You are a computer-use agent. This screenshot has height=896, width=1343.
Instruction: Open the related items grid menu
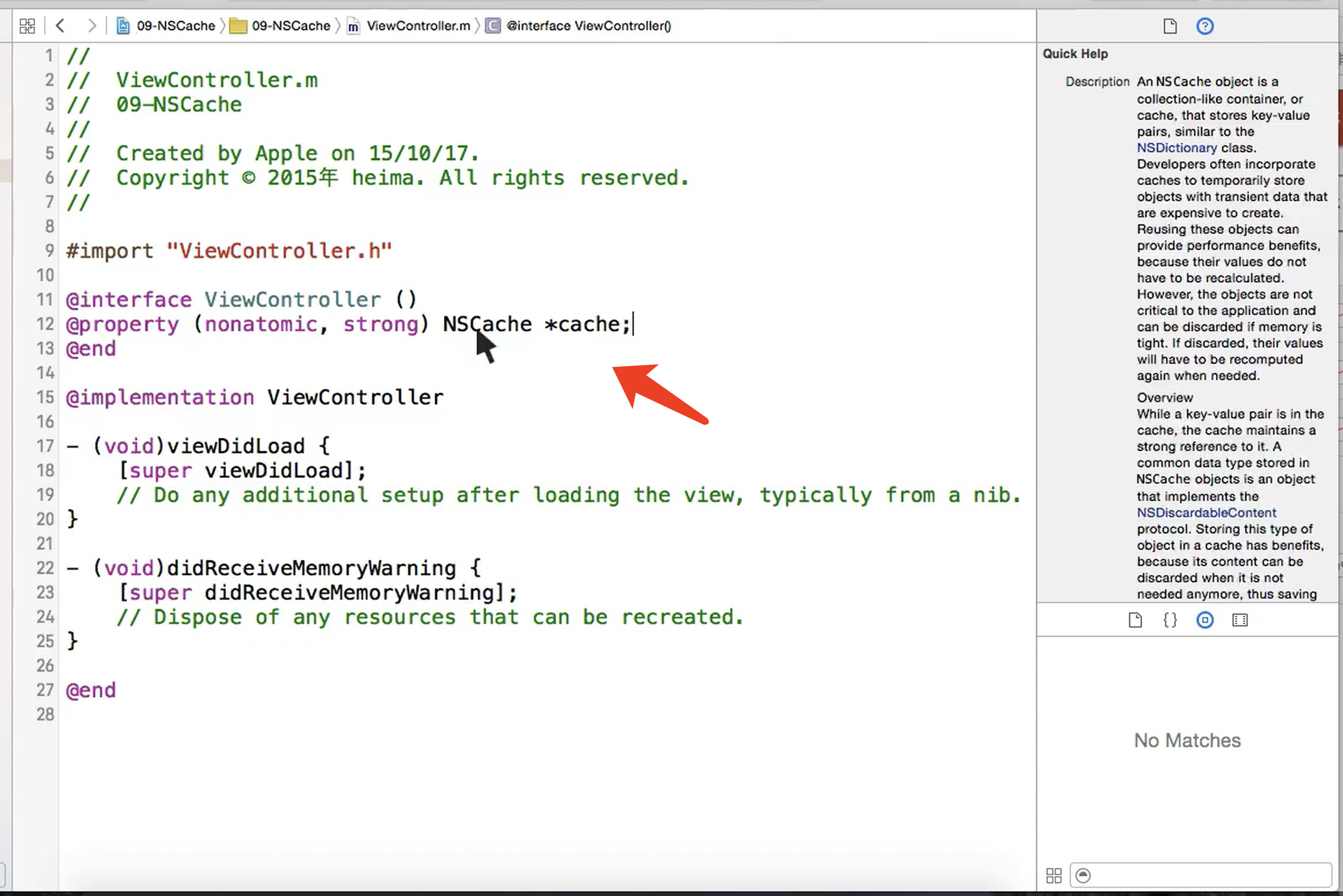click(27, 26)
